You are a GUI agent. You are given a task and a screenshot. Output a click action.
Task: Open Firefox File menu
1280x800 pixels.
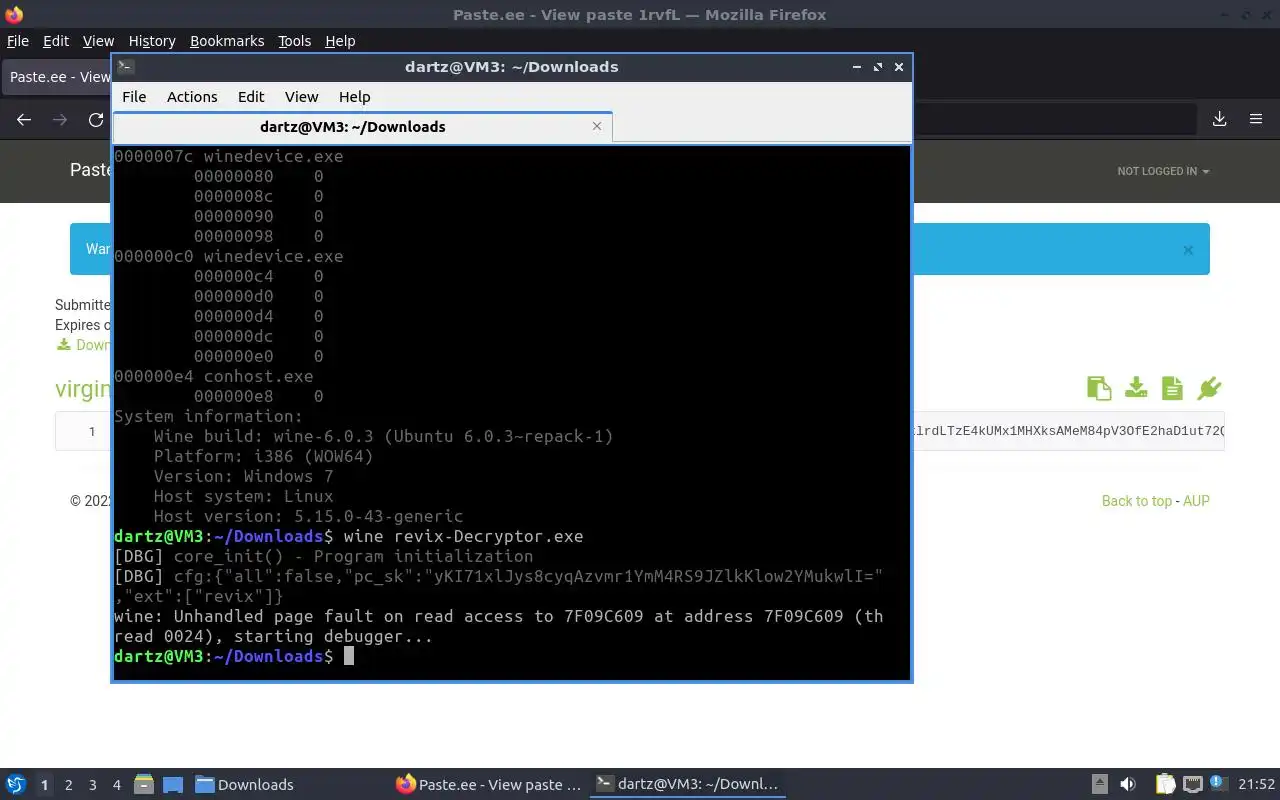point(18,41)
